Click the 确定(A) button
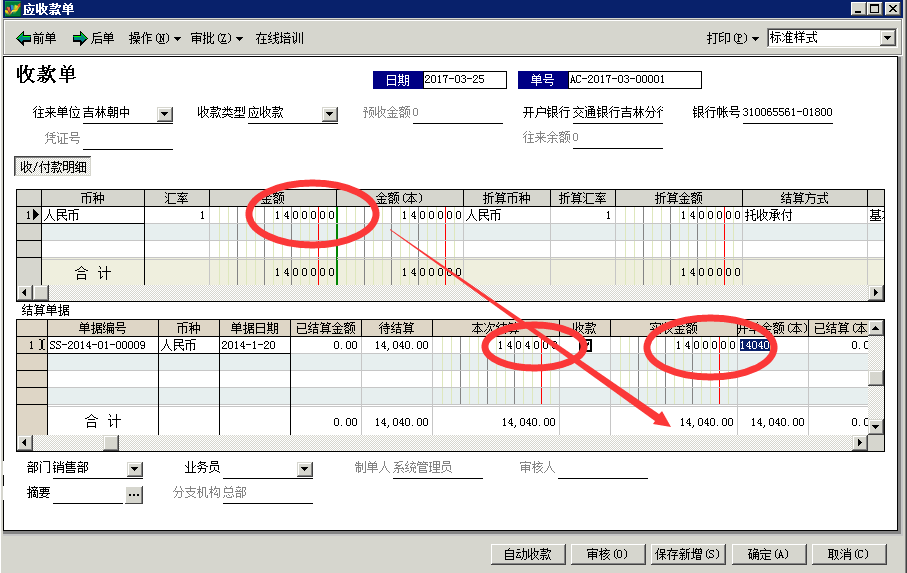The width and height of the screenshot is (907, 573). coord(768,554)
